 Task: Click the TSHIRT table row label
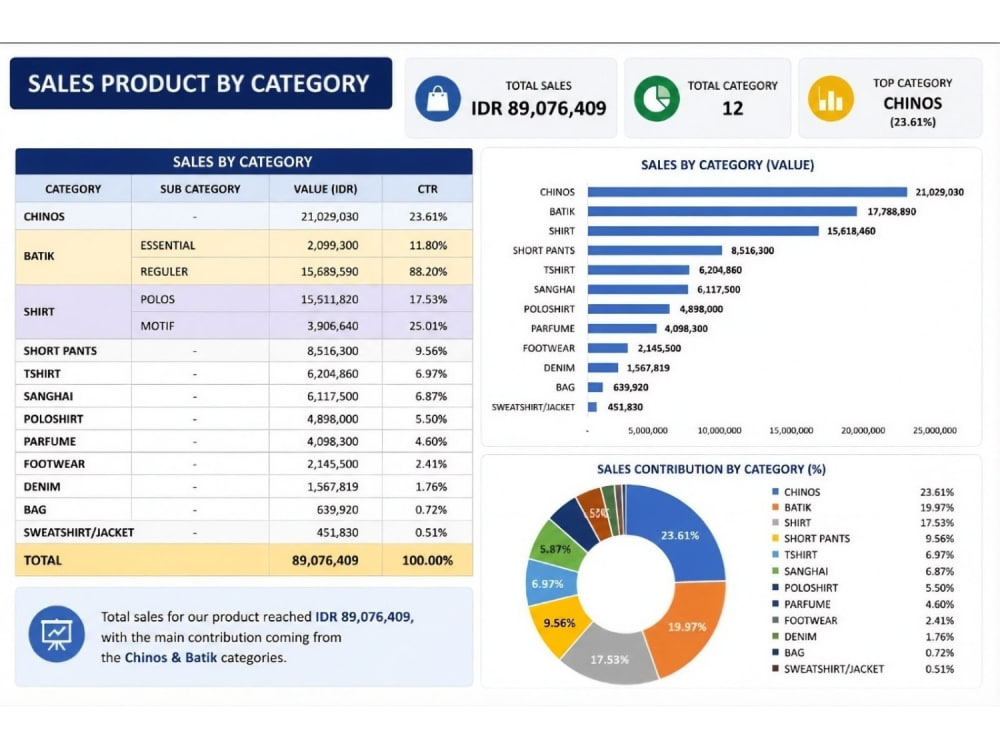[x=42, y=374]
